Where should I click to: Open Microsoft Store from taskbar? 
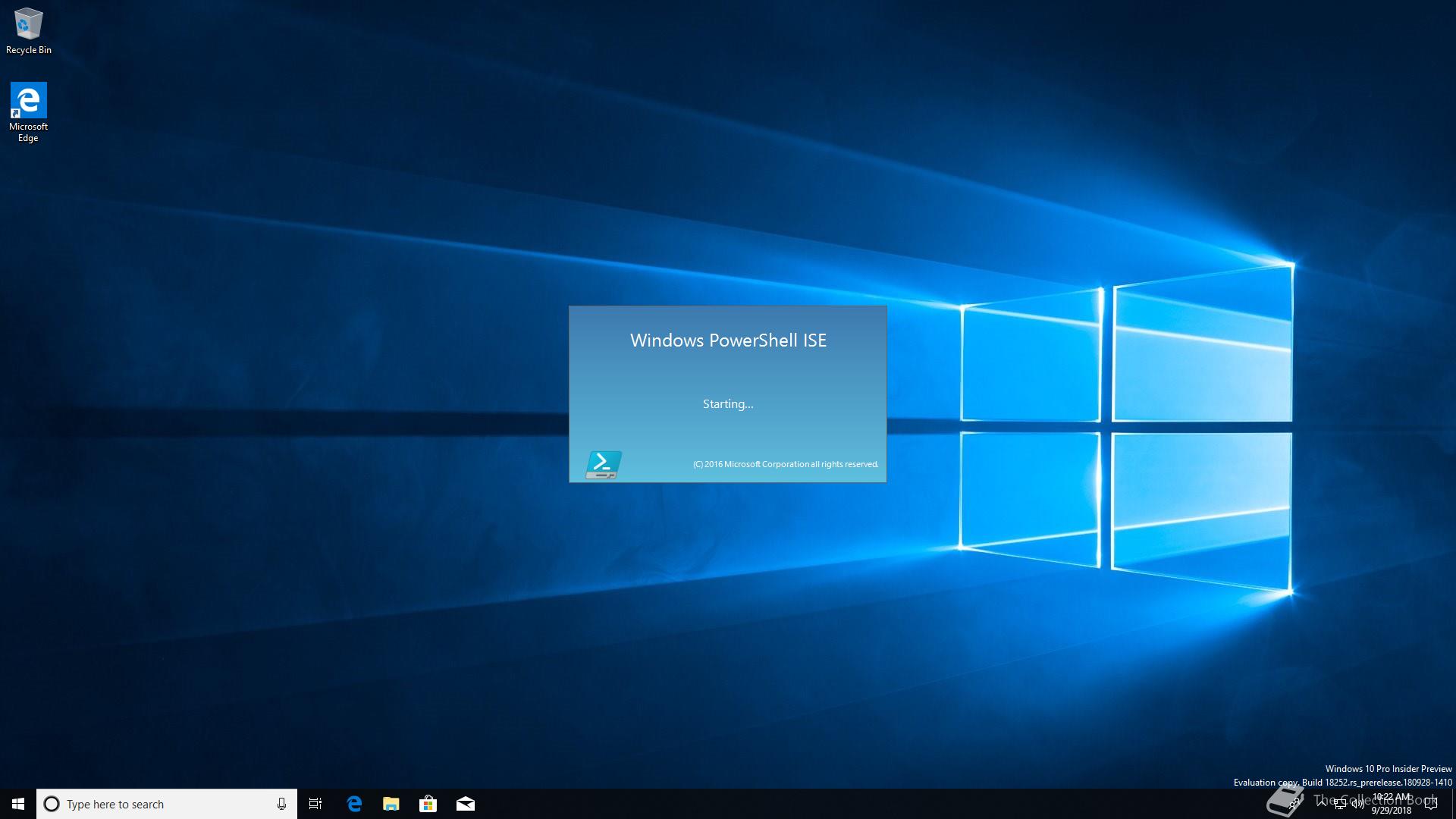point(428,804)
